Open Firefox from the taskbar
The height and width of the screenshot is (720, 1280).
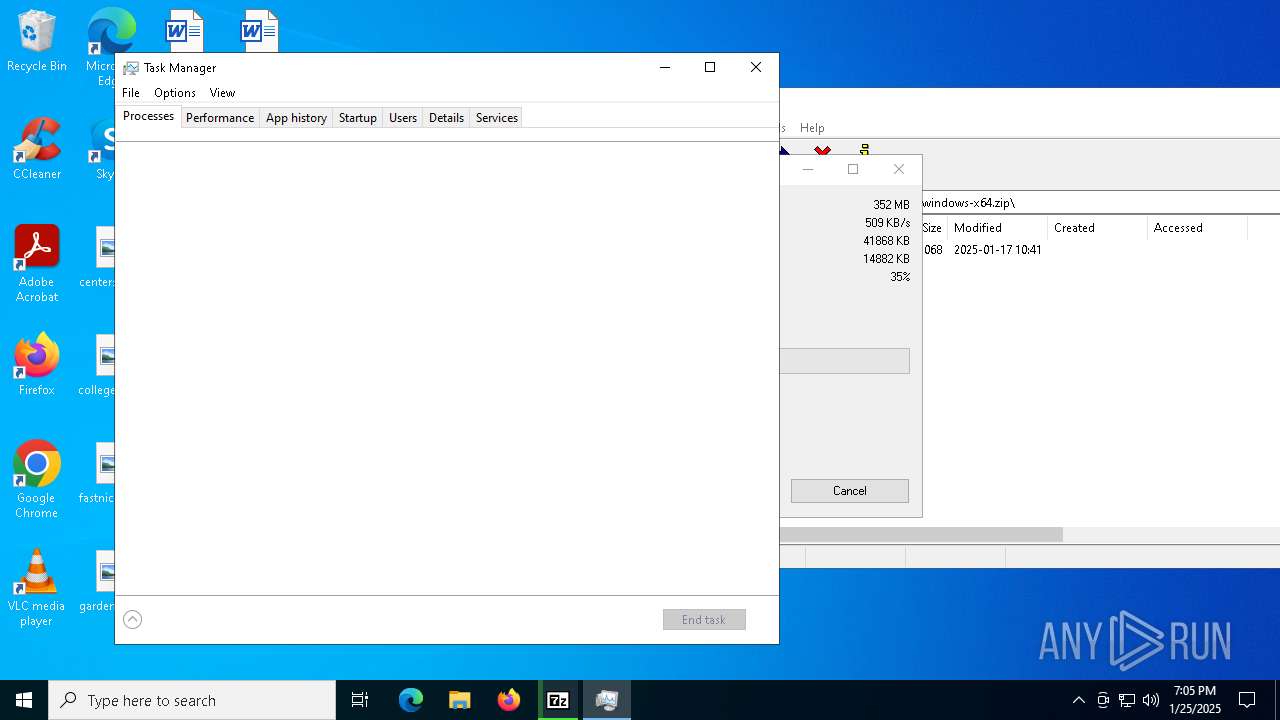pyautogui.click(x=509, y=700)
